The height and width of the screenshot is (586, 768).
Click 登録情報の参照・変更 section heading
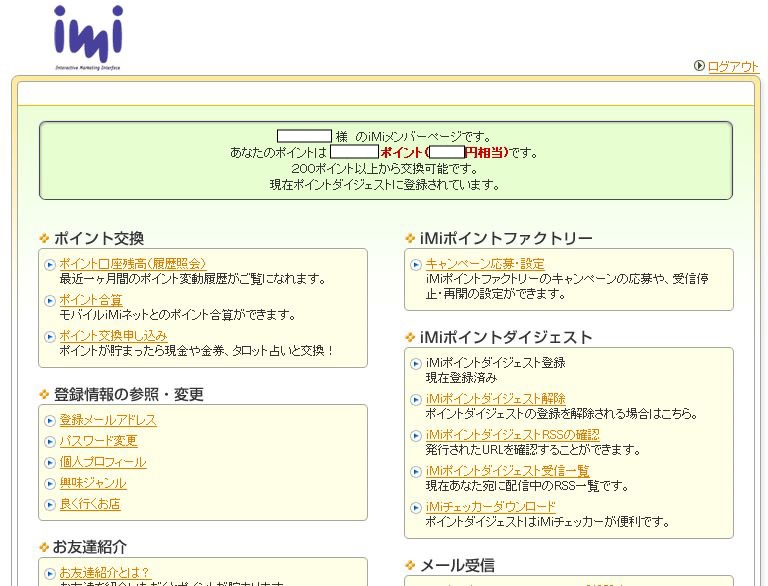(128, 394)
